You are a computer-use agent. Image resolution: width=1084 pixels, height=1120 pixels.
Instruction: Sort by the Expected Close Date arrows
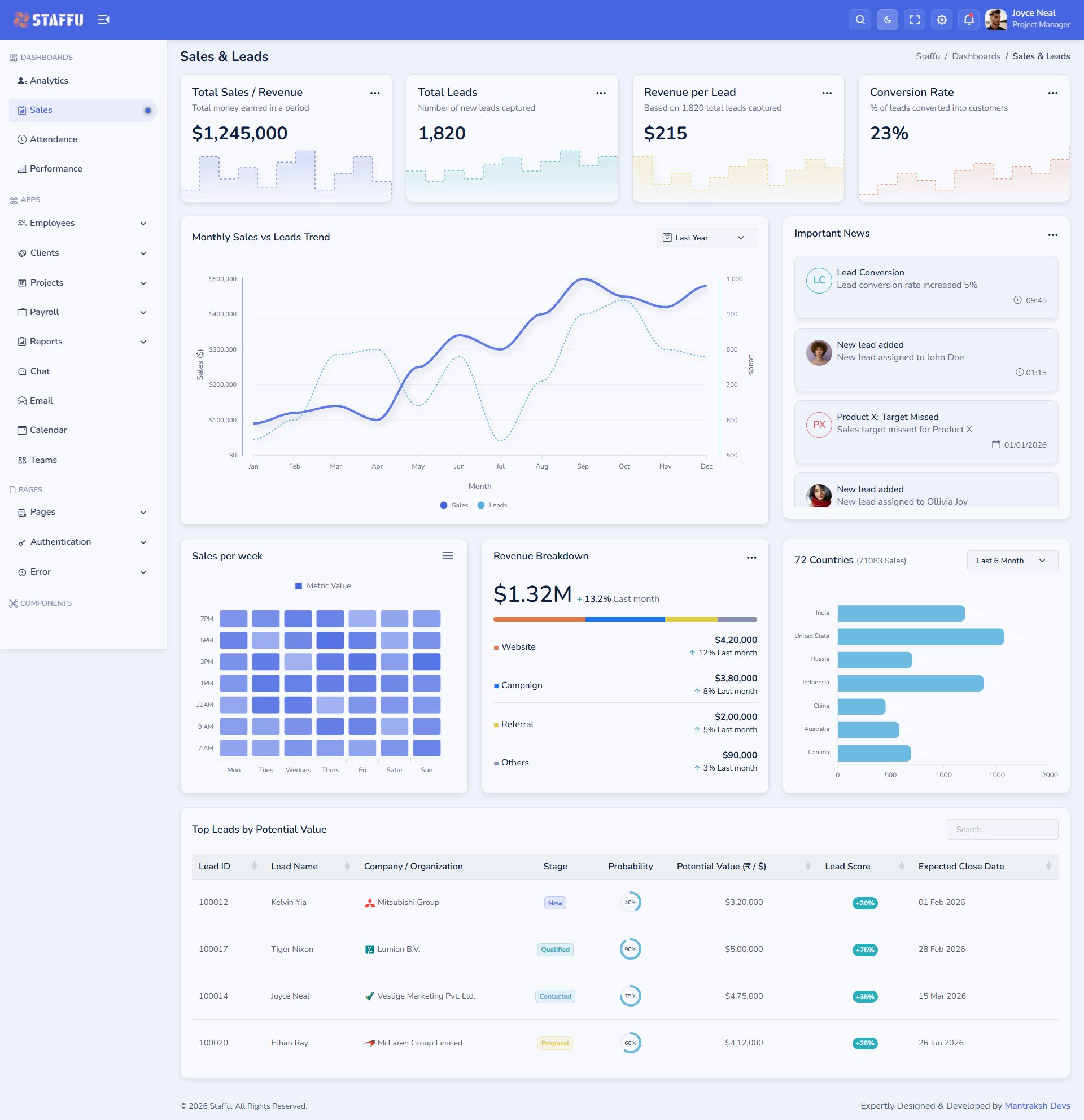(x=1048, y=867)
